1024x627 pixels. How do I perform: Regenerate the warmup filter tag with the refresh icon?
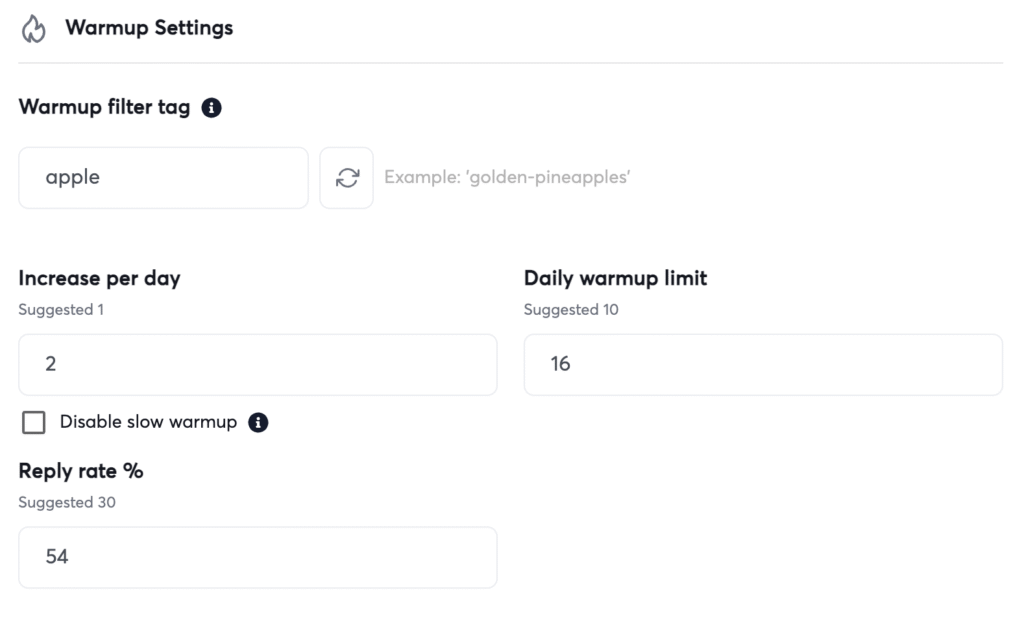[347, 178]
